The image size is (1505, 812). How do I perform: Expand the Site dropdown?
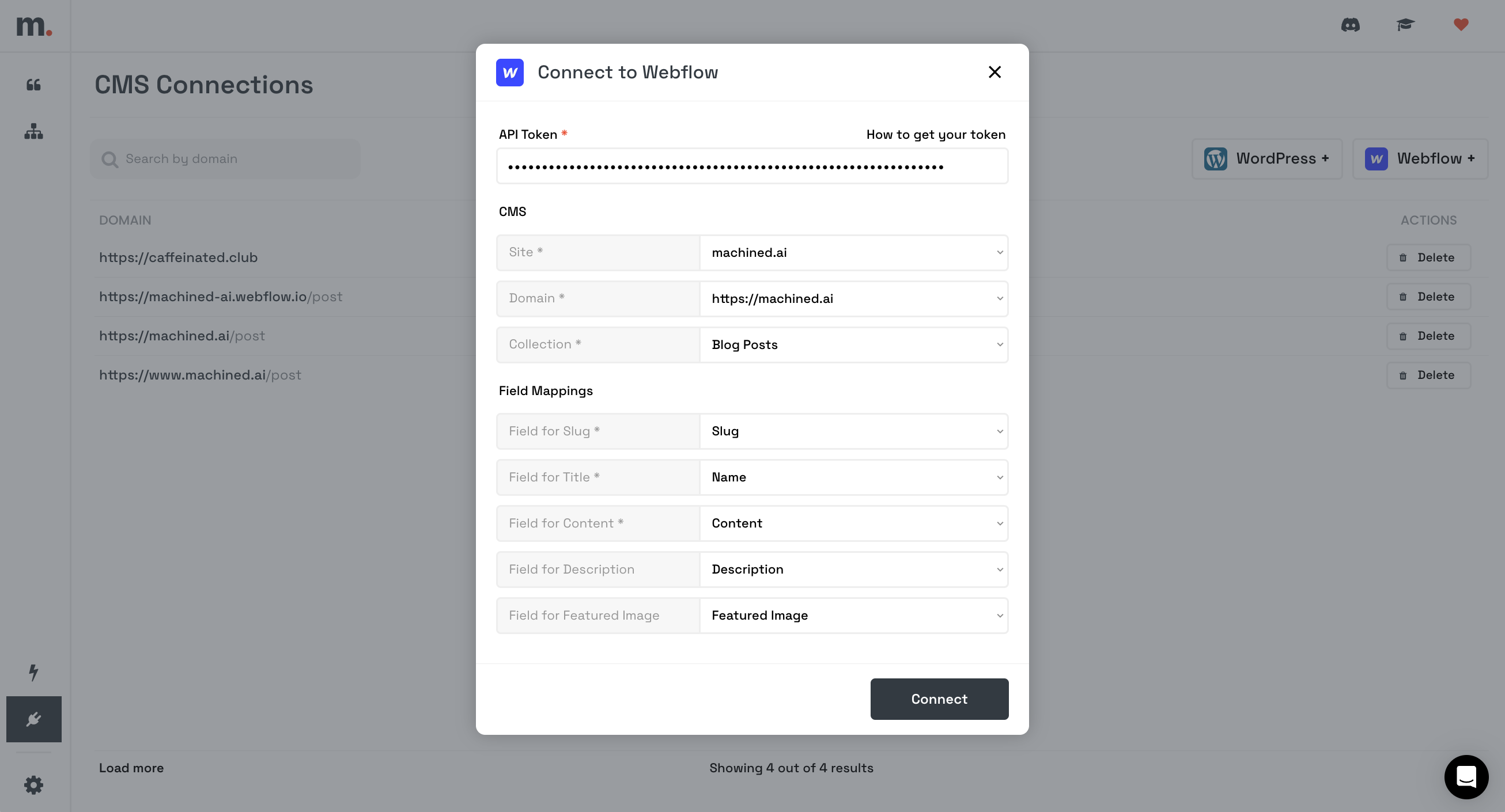pos(853,253)
